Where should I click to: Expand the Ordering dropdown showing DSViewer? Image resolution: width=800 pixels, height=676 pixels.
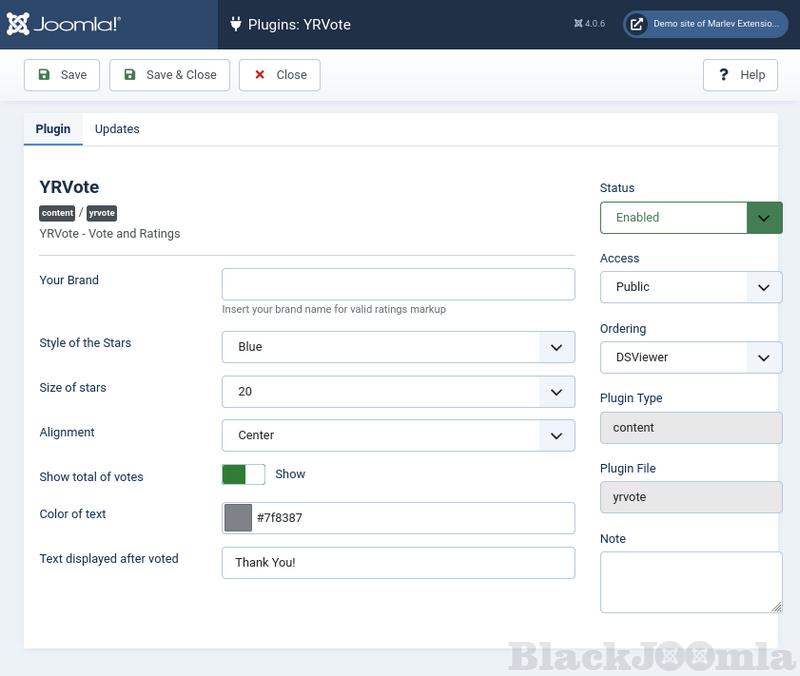690,357
